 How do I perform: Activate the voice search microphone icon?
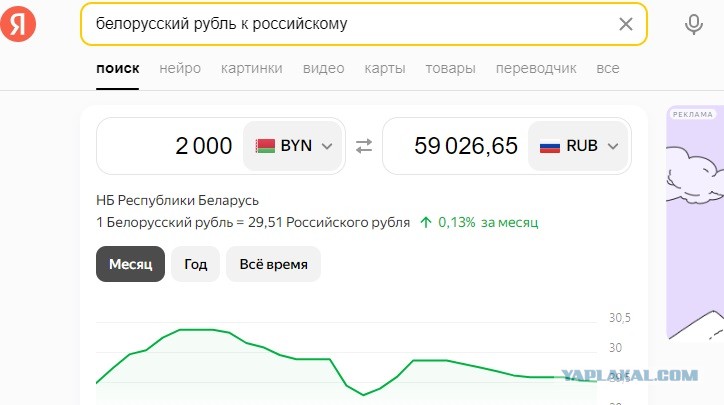coord(694,24)
